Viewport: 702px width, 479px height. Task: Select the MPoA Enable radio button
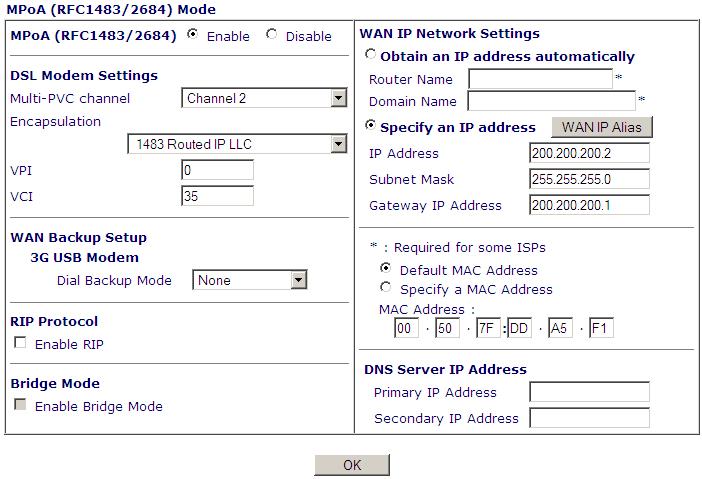(192, 35)
